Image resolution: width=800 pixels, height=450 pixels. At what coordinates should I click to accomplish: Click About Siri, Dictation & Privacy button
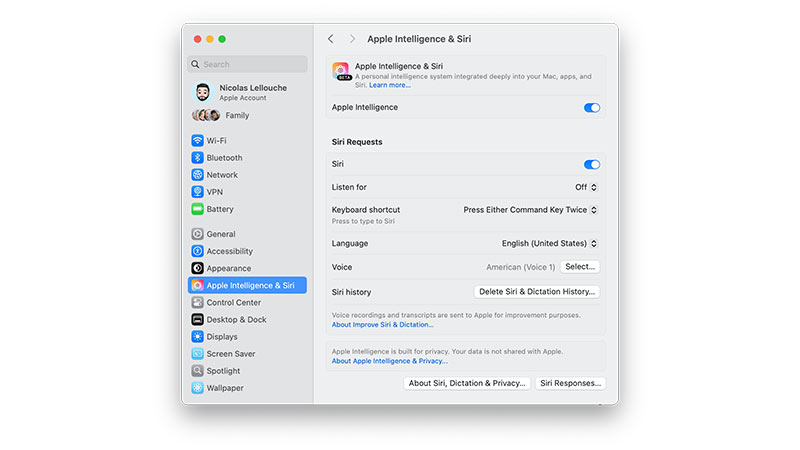click(x=467, y=383)
